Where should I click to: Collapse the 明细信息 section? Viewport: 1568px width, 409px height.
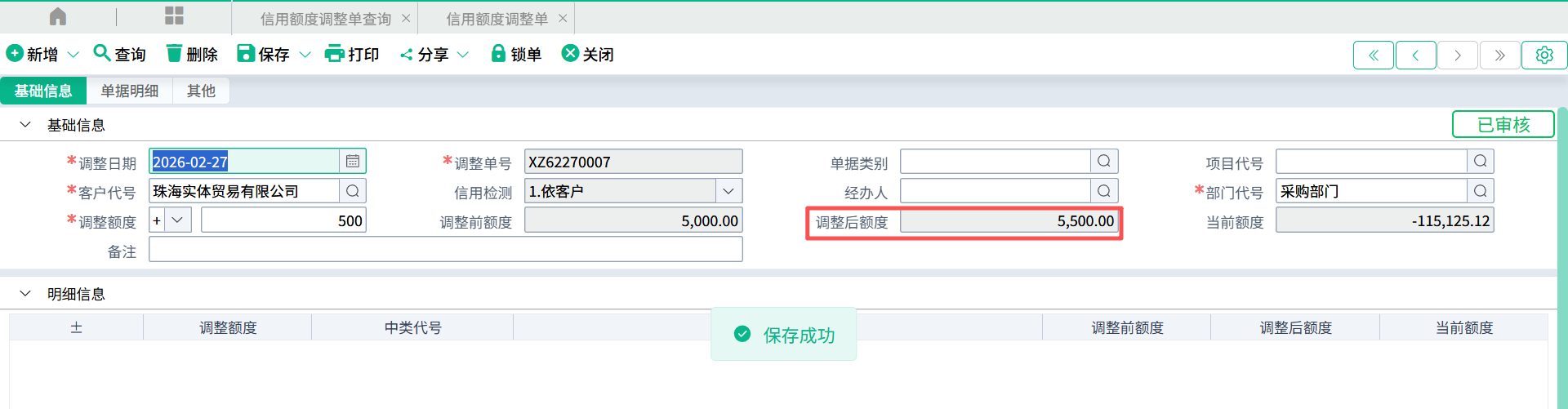coord(25,294)
